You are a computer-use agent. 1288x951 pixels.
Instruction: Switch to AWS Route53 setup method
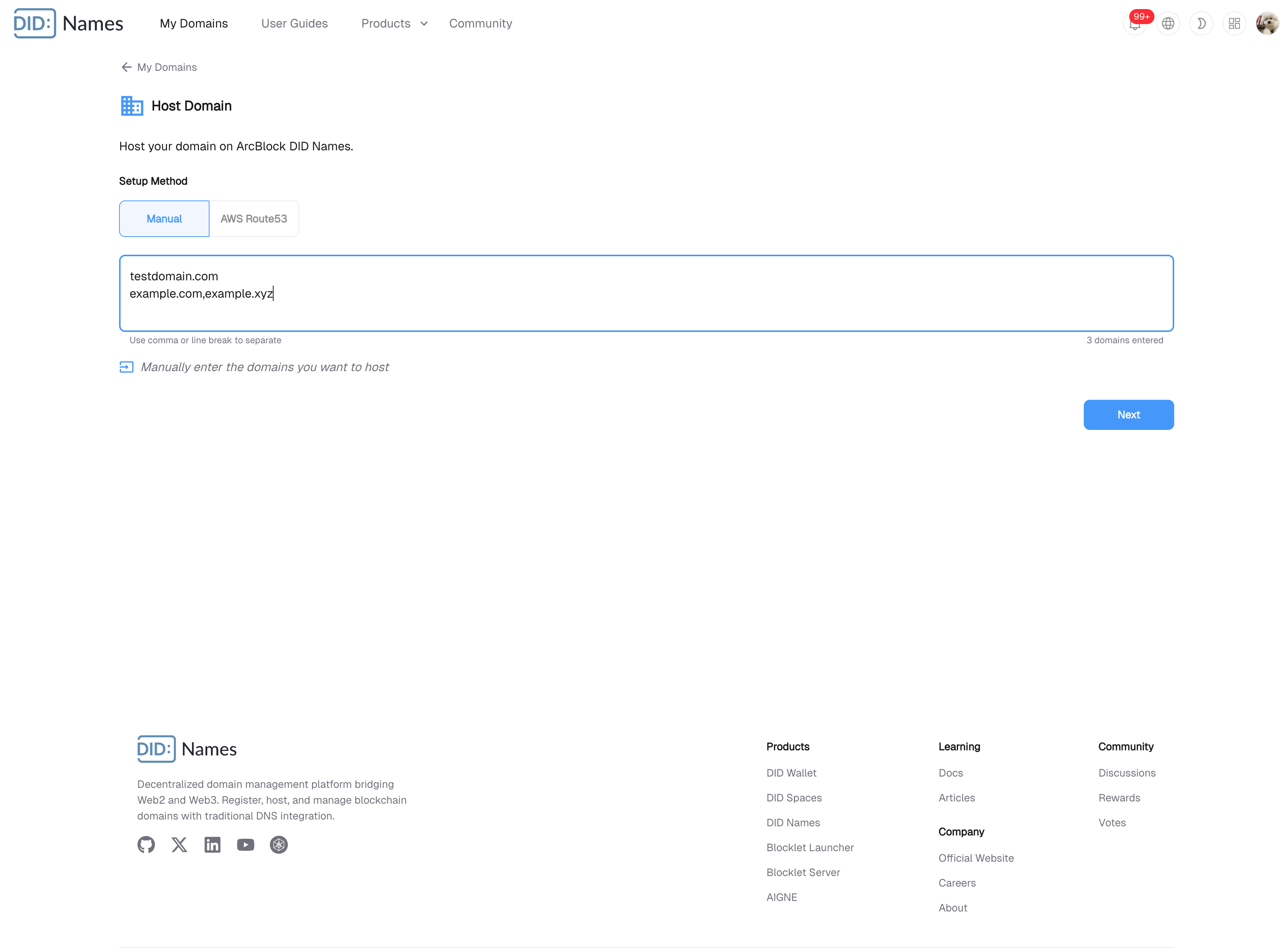coord(253,219)
